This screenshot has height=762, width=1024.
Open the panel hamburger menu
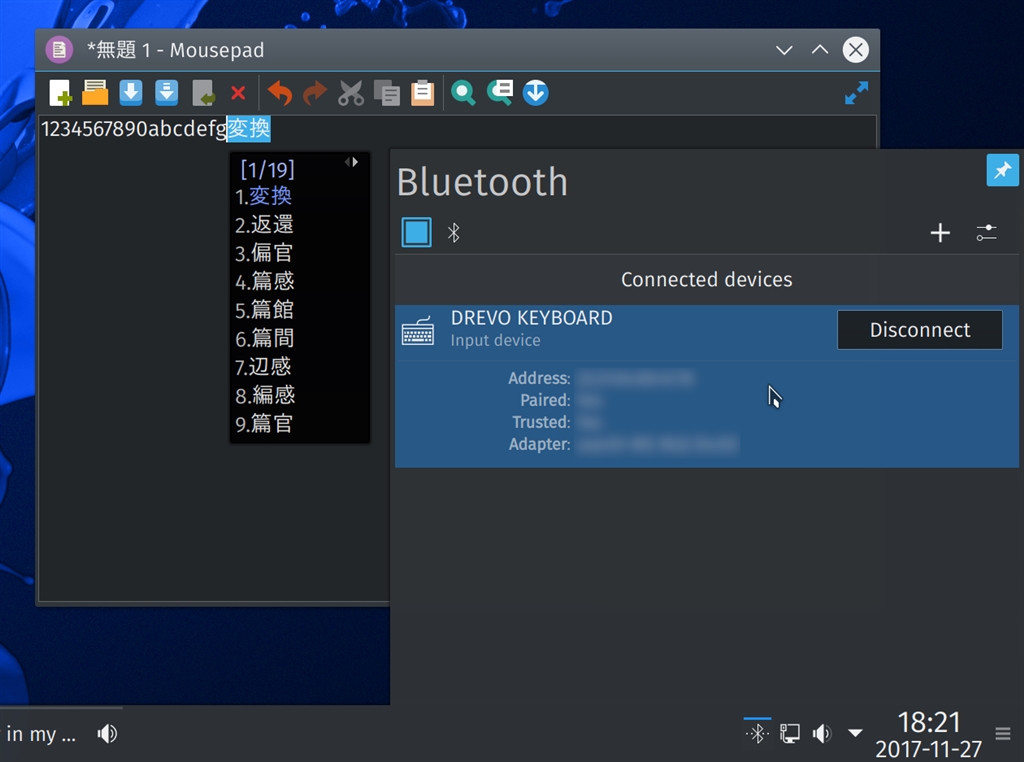click(1002, 734)
